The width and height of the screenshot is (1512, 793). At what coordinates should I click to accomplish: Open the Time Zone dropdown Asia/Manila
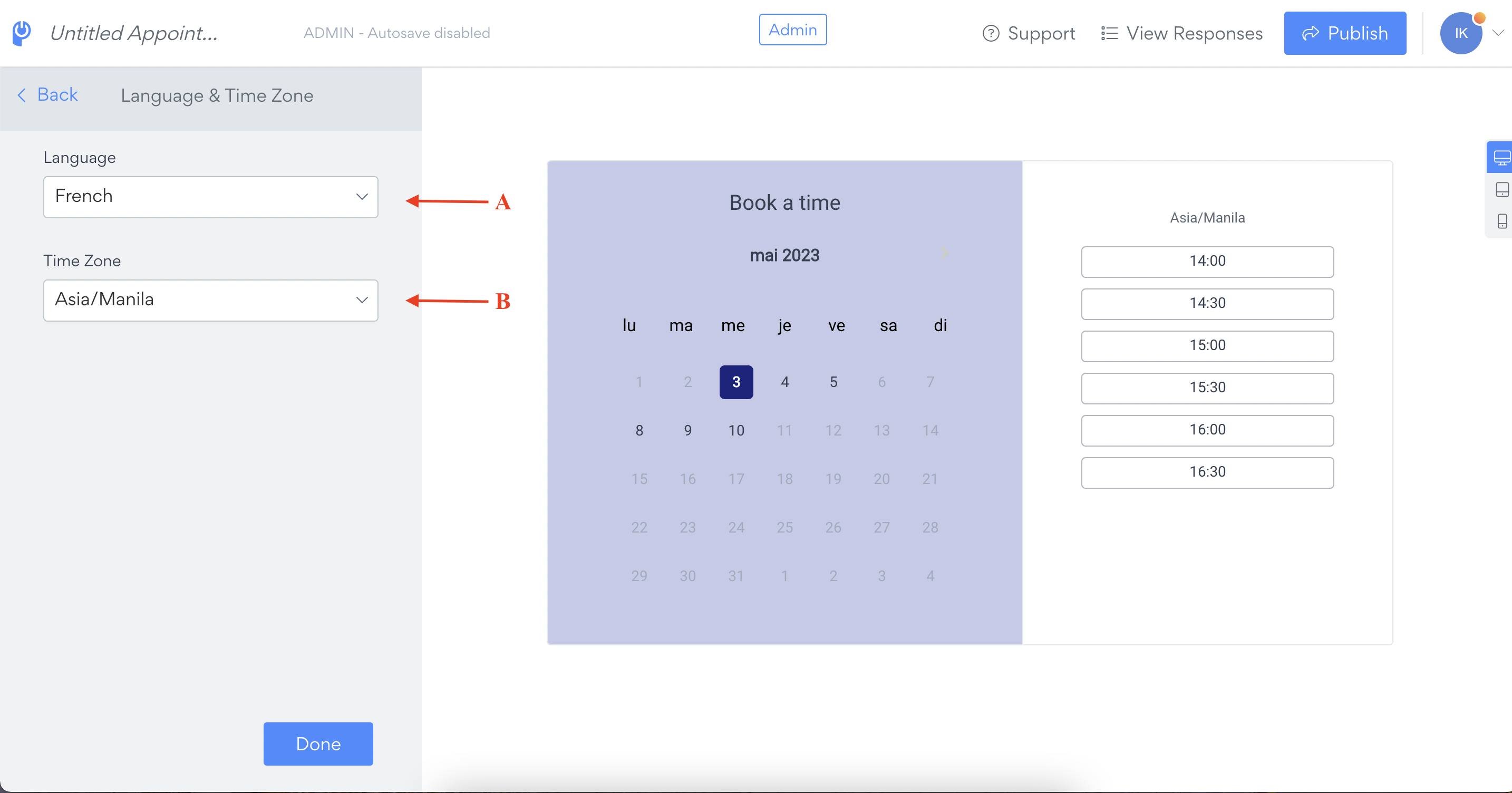(211, 301)
